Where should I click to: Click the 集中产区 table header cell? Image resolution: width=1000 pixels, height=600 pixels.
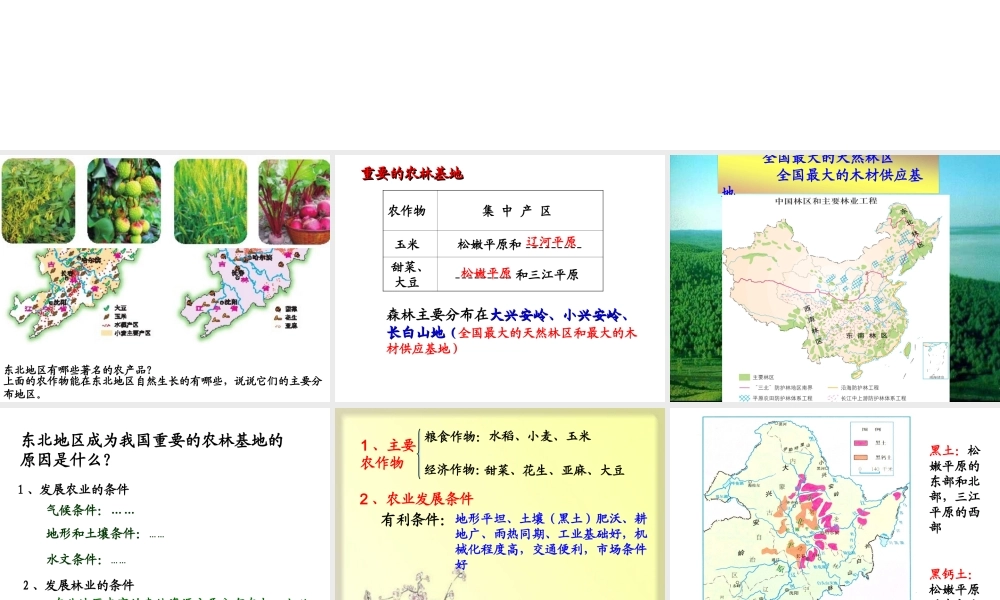pyautogui.click(x=520, y=210)
